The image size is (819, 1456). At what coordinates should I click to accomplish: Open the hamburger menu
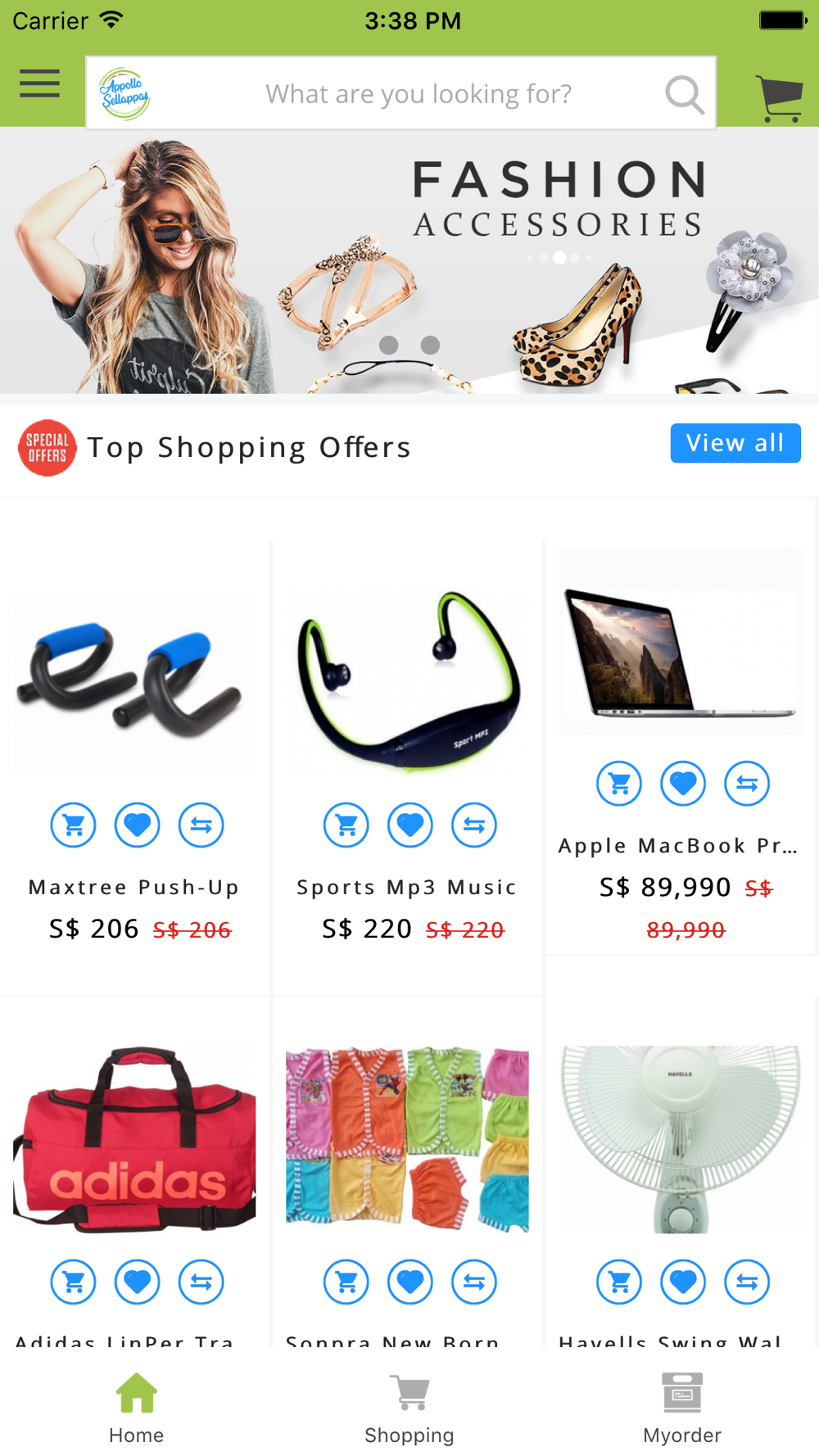click(40, 84)
